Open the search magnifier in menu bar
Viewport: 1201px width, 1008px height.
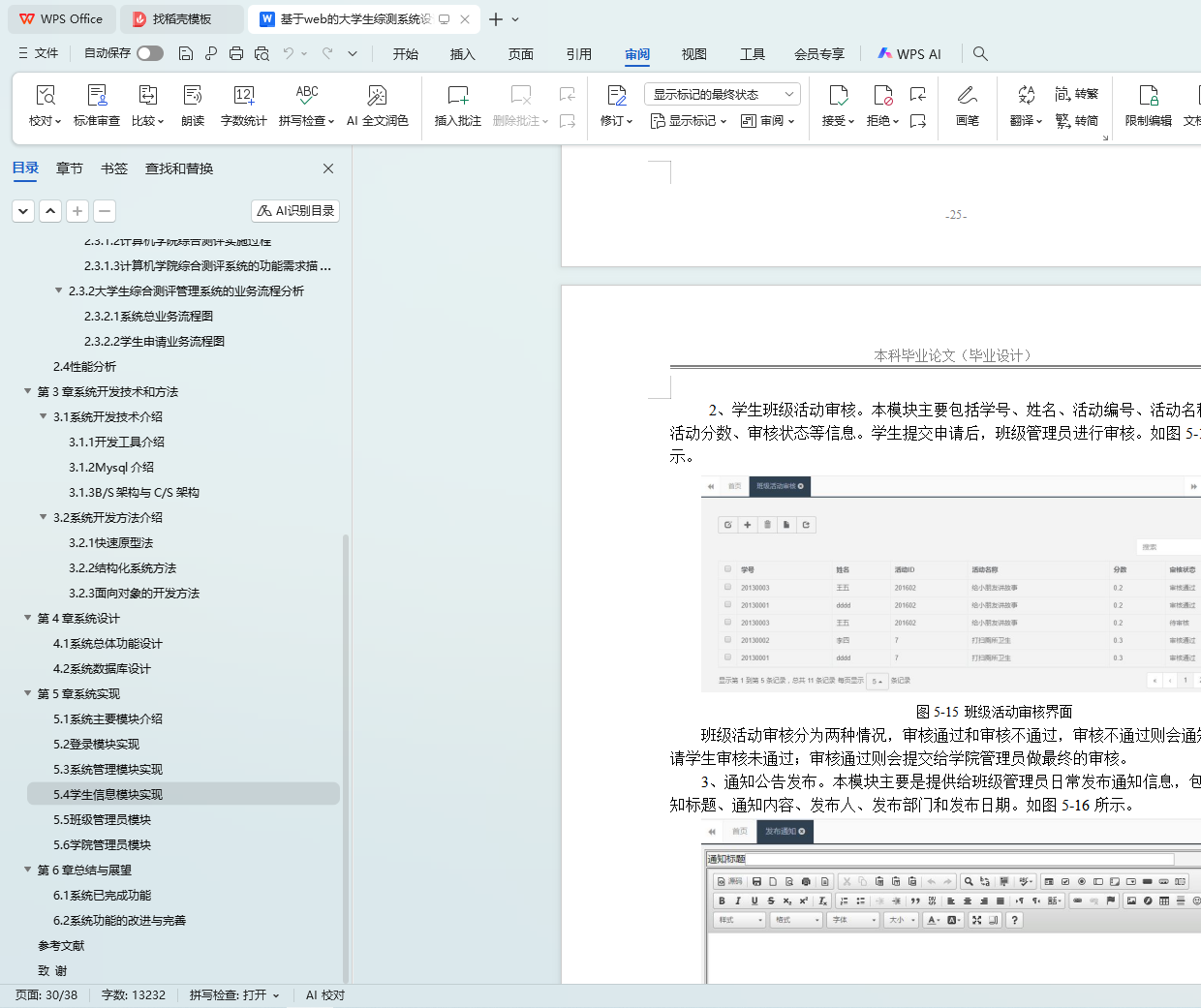pos(980,54)
